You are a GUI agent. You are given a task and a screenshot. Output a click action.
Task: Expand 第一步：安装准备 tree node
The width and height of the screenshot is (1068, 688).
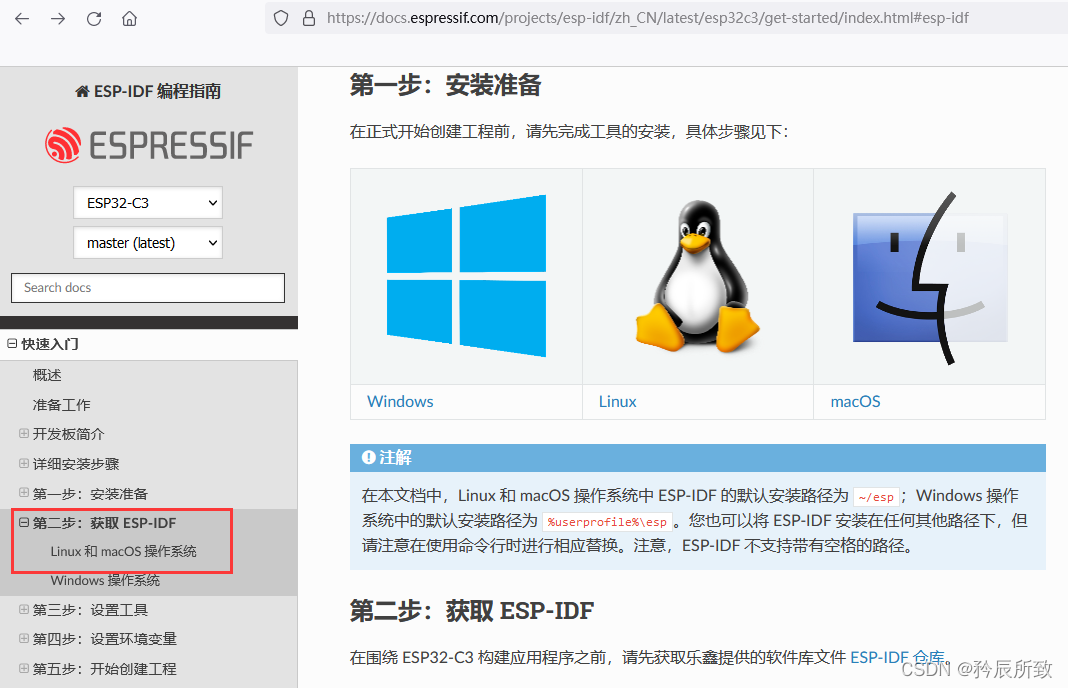click(24, 492)
